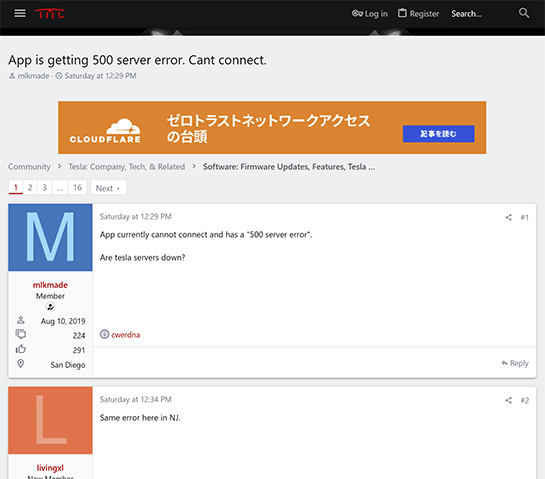The height and width of the screenshot is (479, 545).
Task: Click mlkmade's joined-date person icon
Action: tap(21, 320)
